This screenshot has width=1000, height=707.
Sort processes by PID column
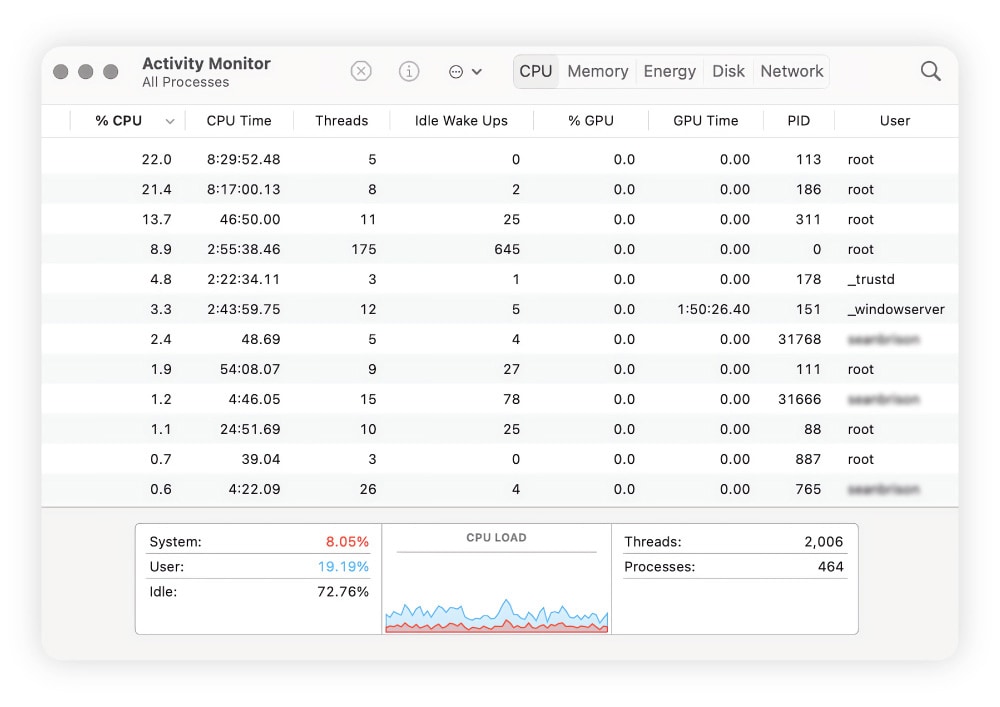[x=798, y=120]
